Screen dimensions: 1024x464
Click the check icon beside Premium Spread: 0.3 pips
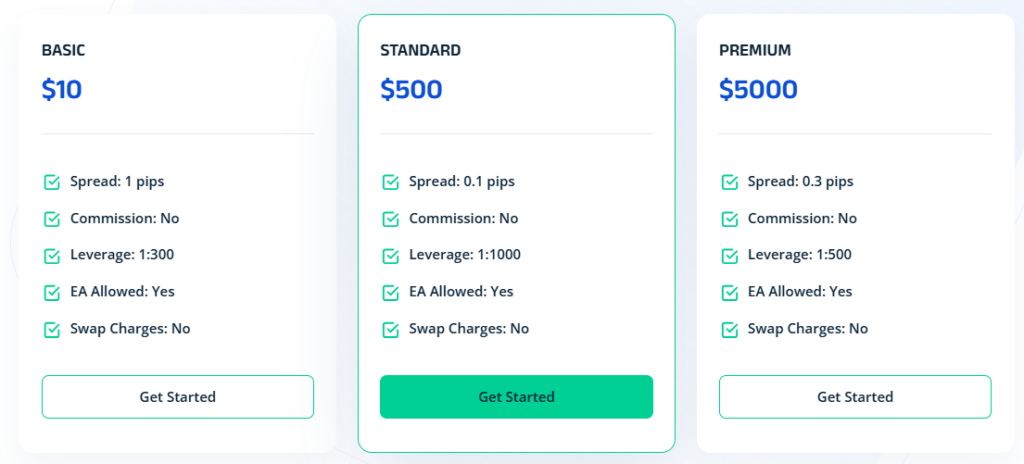[x=730, y=182]
